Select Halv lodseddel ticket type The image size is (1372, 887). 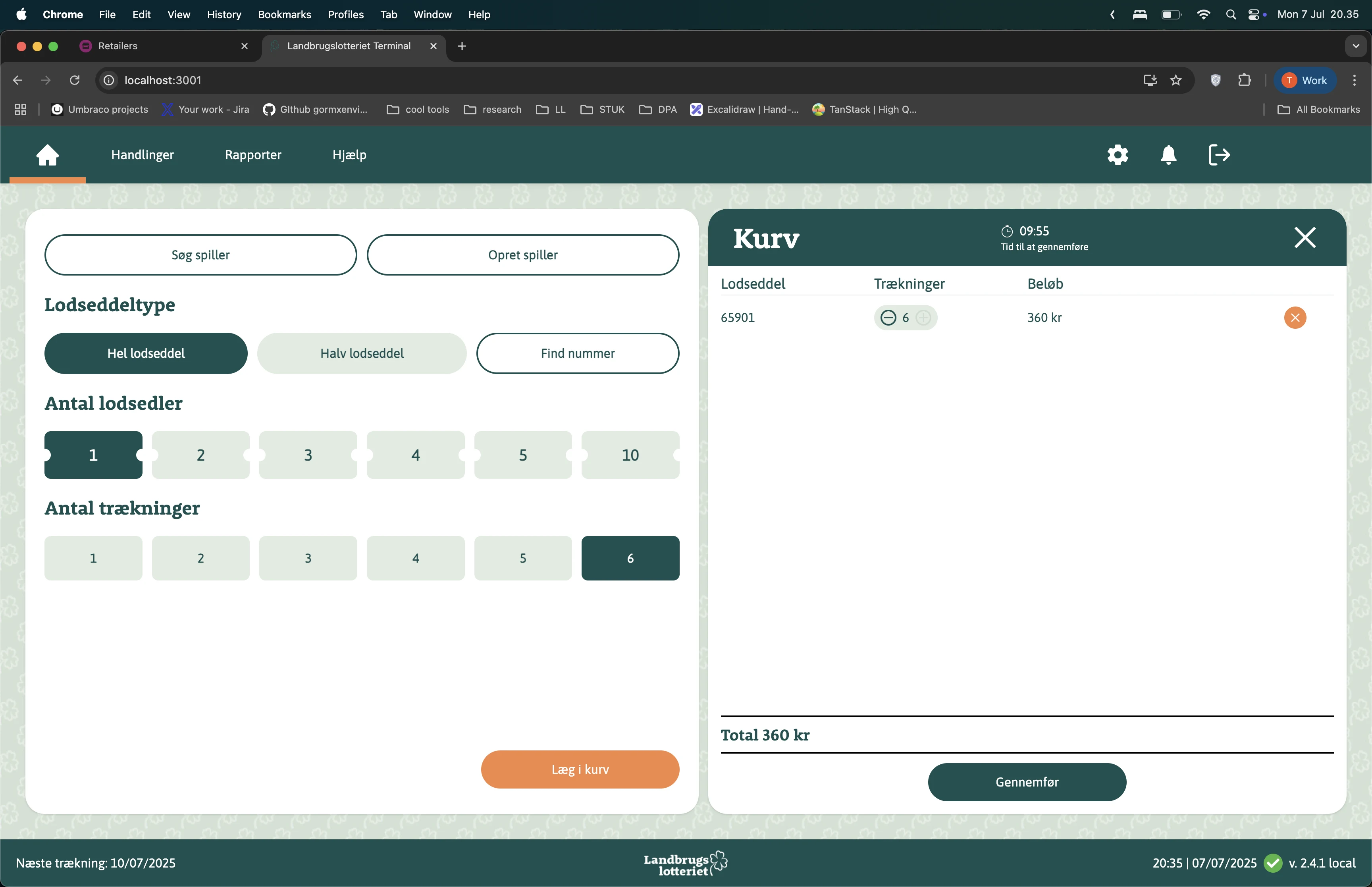tap(362, 353)
